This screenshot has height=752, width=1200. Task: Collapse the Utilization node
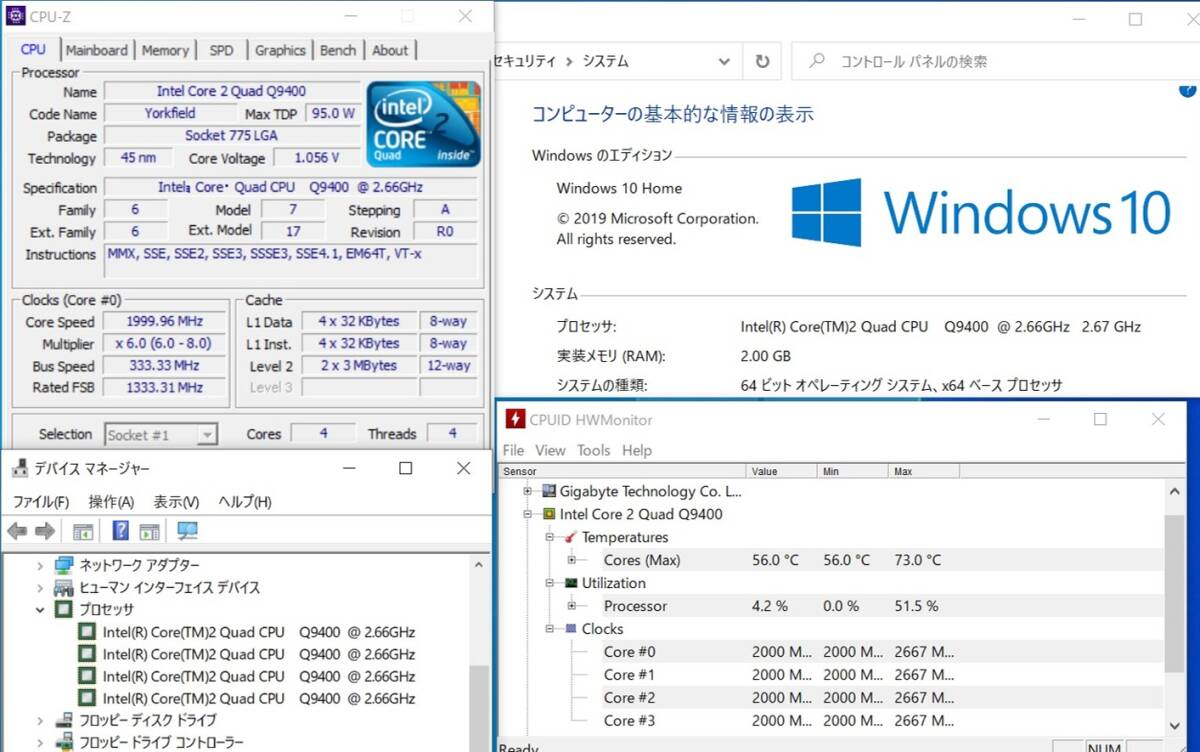point(549,583)
